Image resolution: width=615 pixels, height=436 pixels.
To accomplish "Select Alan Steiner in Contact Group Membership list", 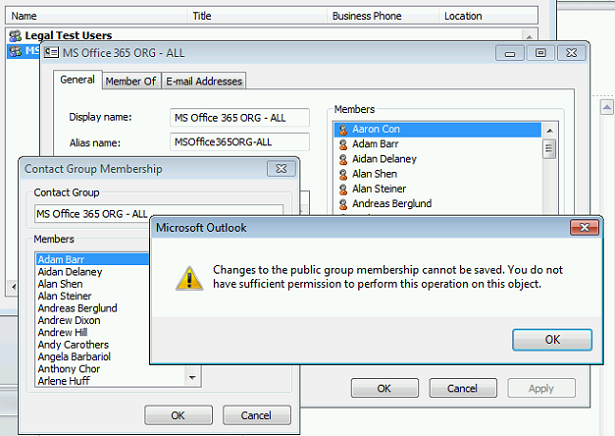I will pos(93,296).
